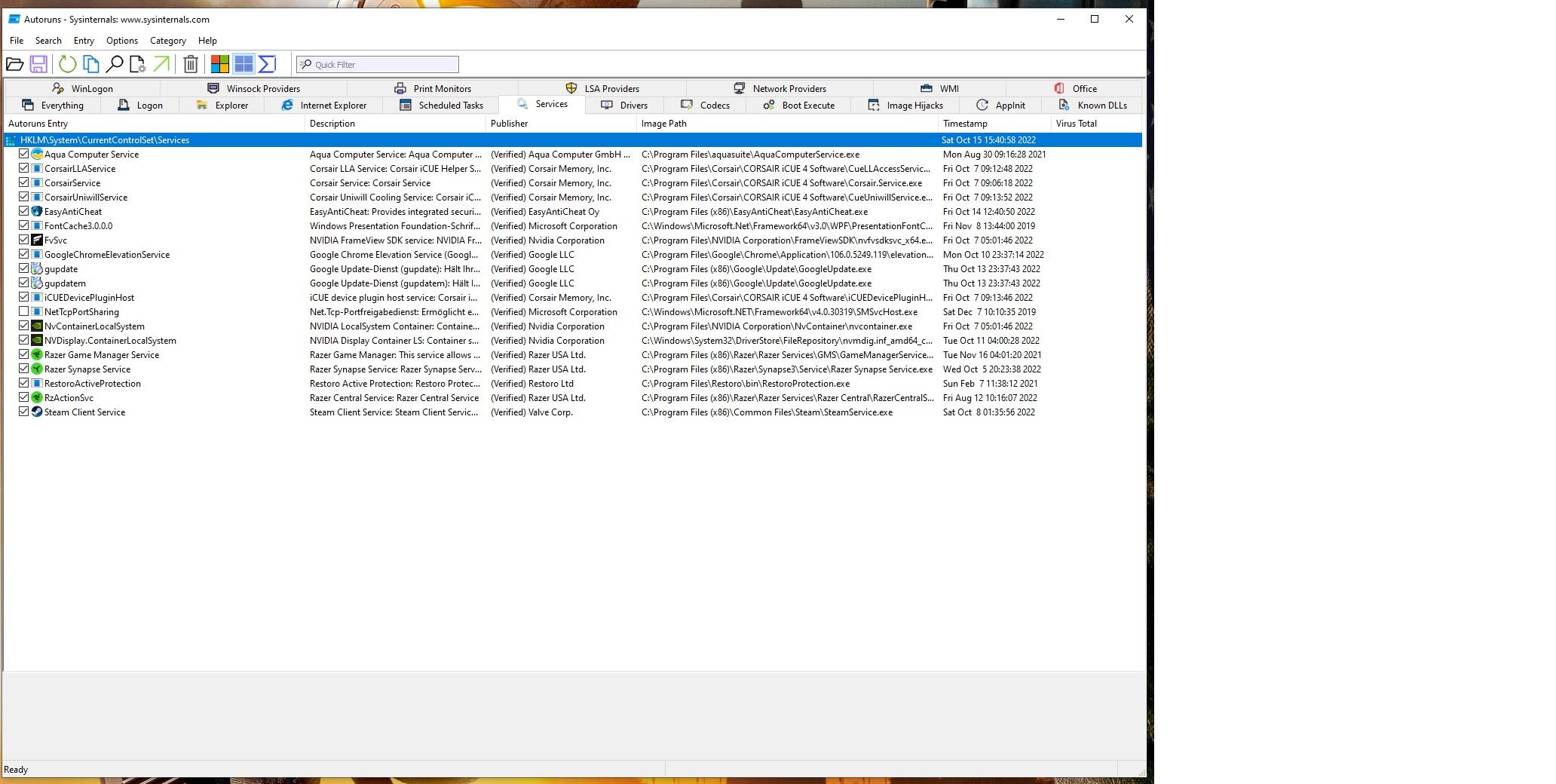Uncheck the CorsairLLAService entry

tap(23, 169)
